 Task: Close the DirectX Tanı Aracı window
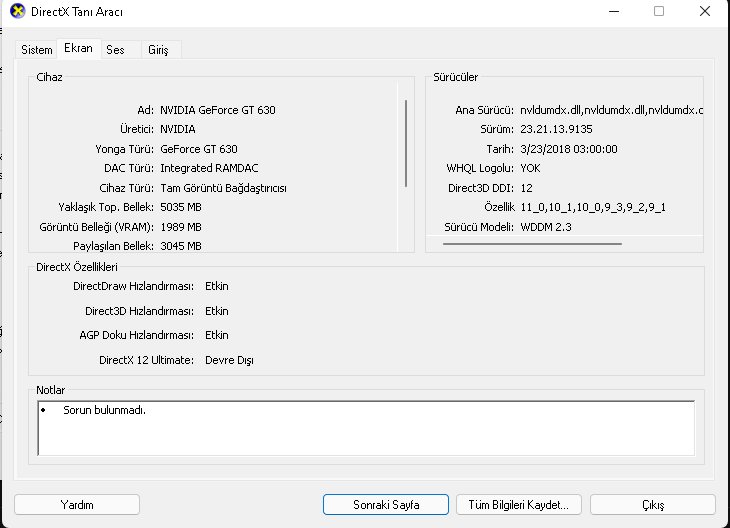pyautogui.click(x=705, y=11)
